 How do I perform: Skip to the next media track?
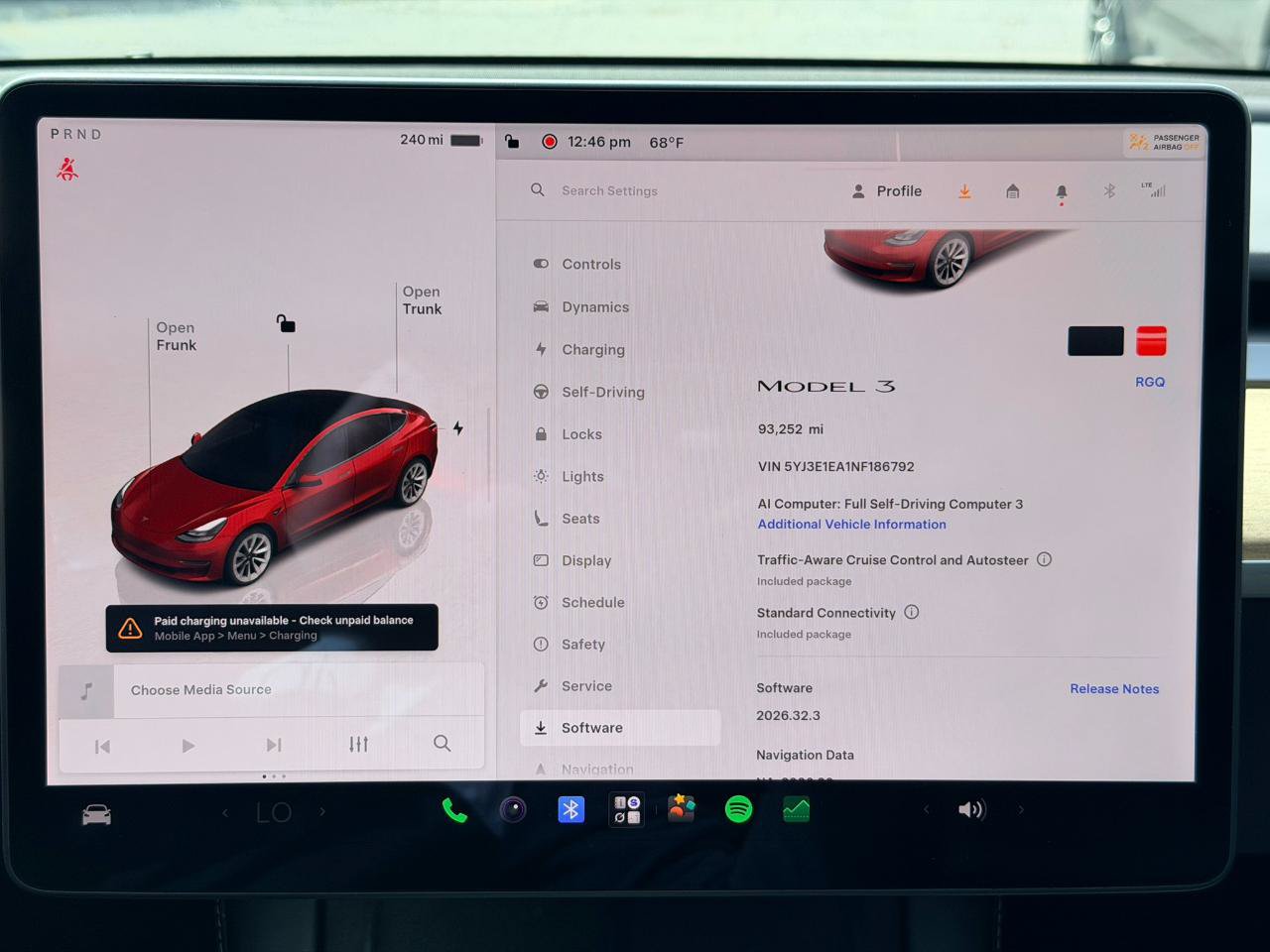[274, 745]
